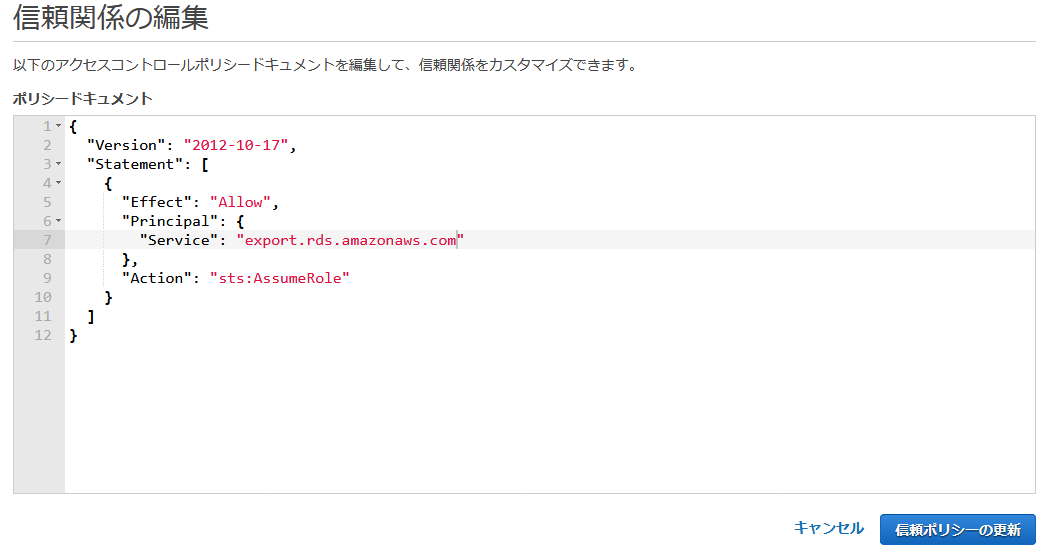Click the "Action" key on line 9
1051x556 pixels.
(157, 278)
